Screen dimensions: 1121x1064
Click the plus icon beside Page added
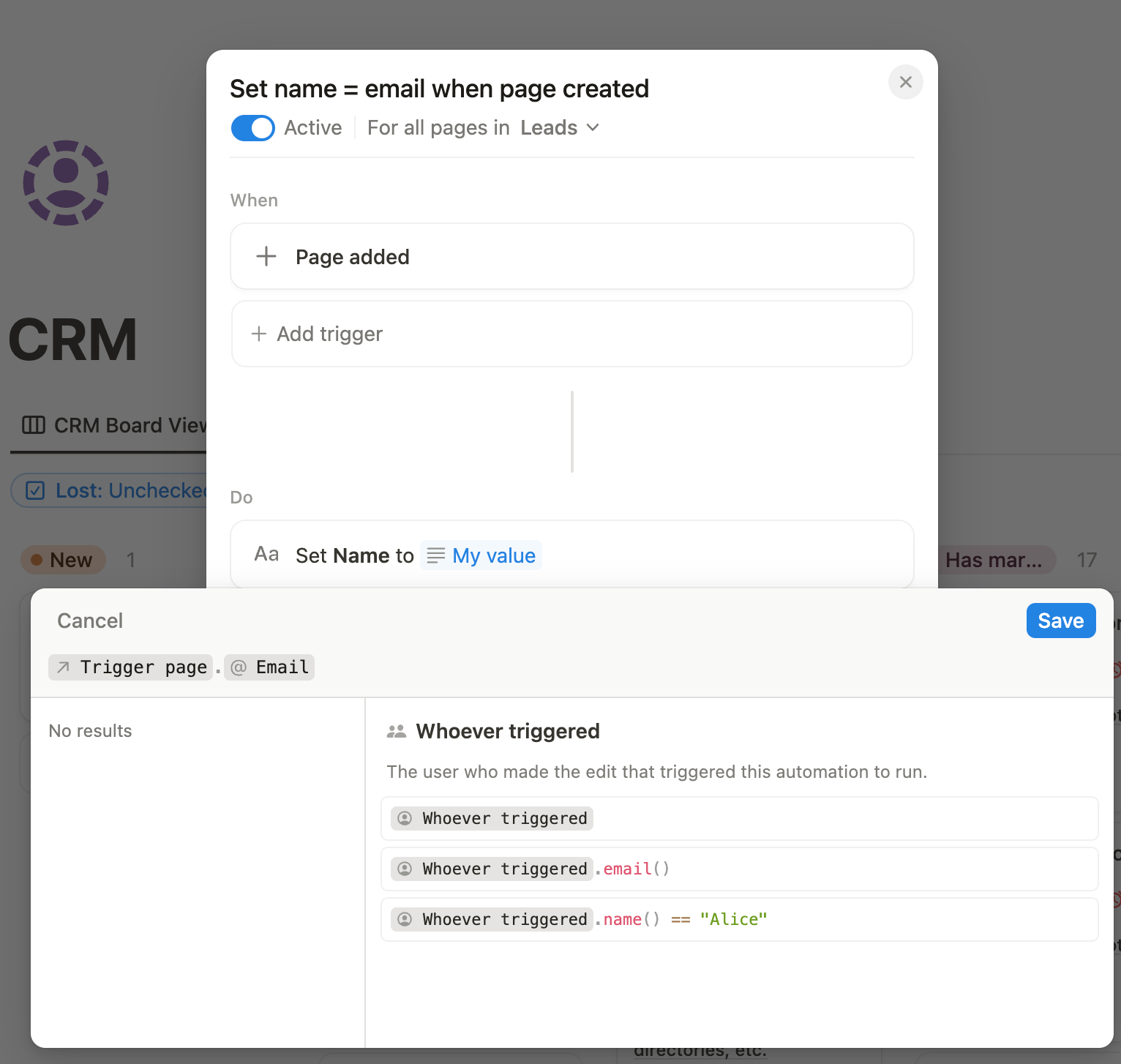click(x=266, y=257)
